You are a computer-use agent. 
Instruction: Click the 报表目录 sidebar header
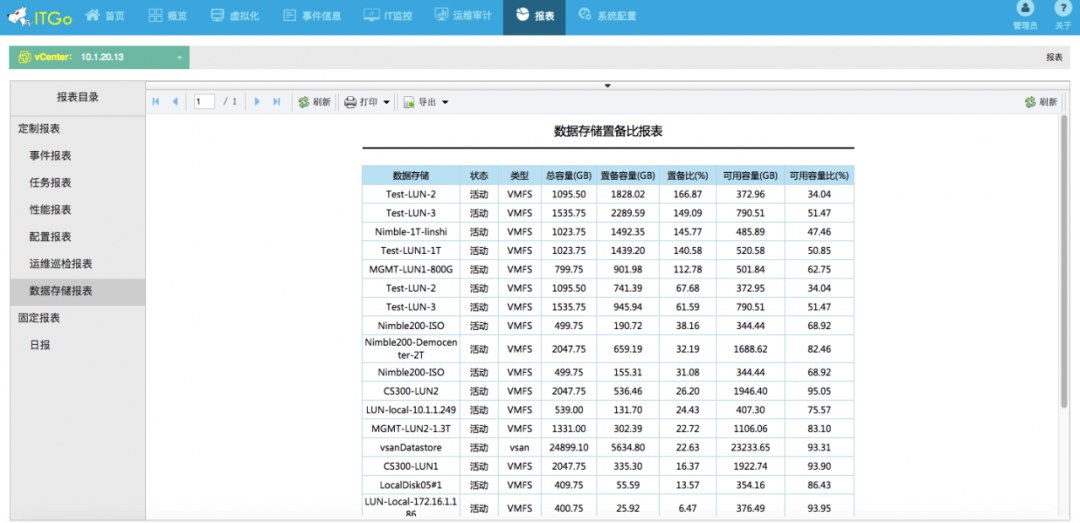77,97
